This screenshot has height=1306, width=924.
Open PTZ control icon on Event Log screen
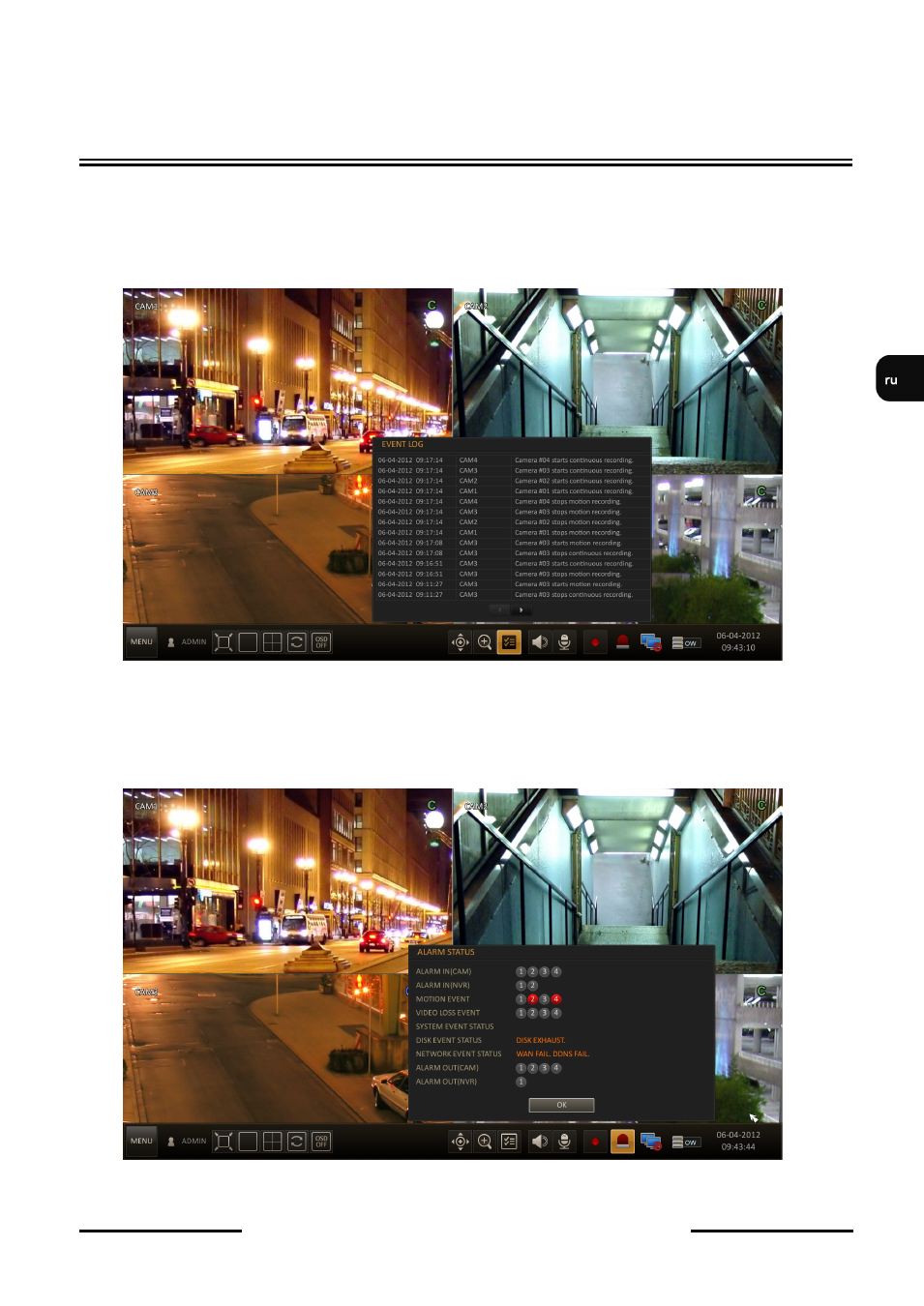click(x=461, y=642)
